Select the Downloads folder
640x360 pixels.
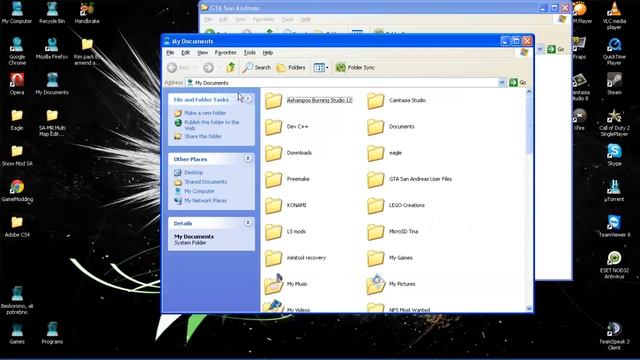[288, 153]
